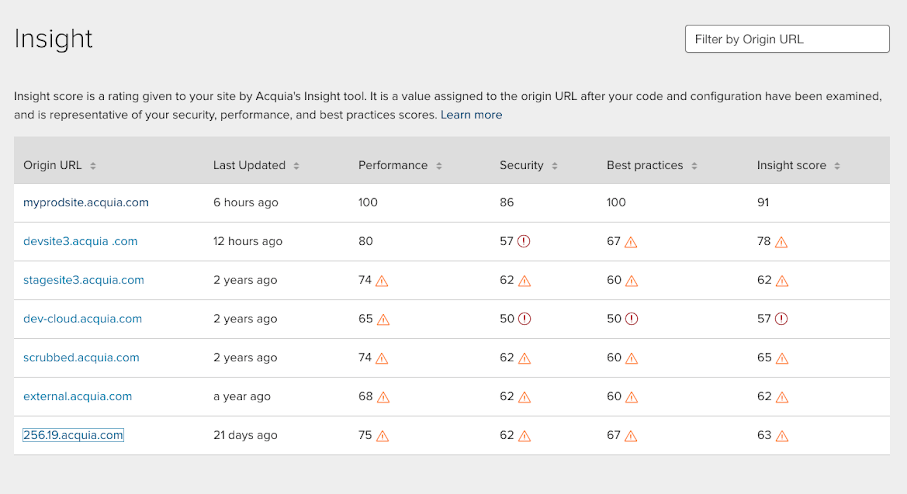Click warning icon beside stagesite3 Performance 74
Screen dimensions: 907x494
[x=382, y=281]
